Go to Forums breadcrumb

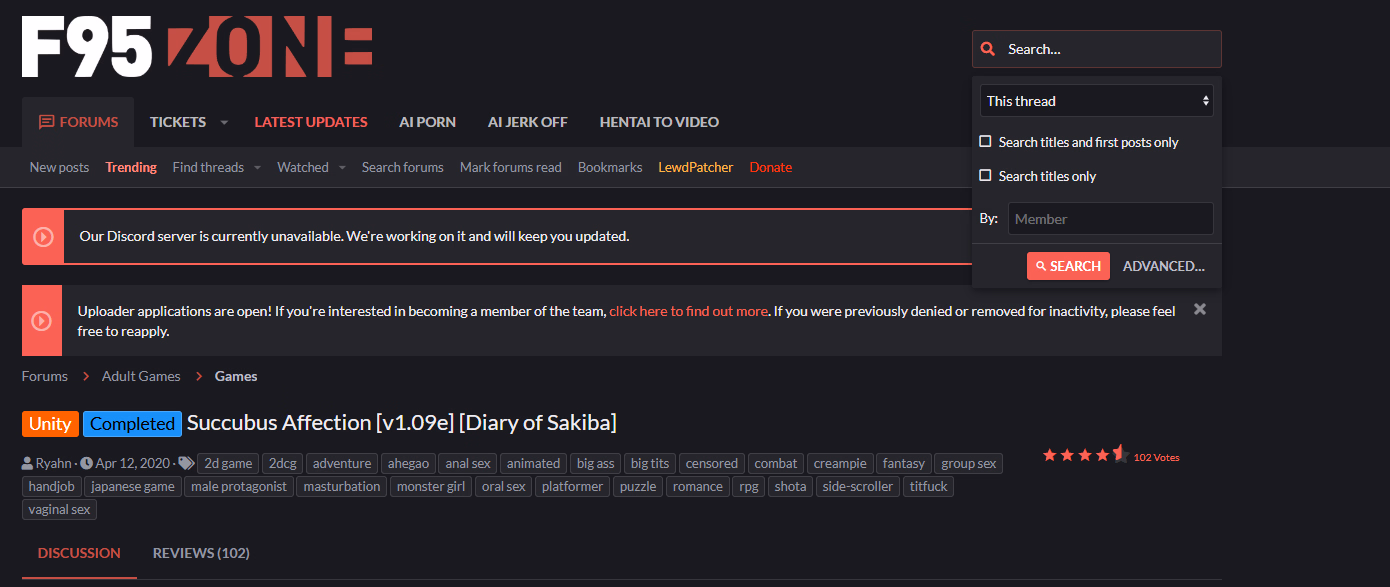pyautogui.click(x=45, y=376)
